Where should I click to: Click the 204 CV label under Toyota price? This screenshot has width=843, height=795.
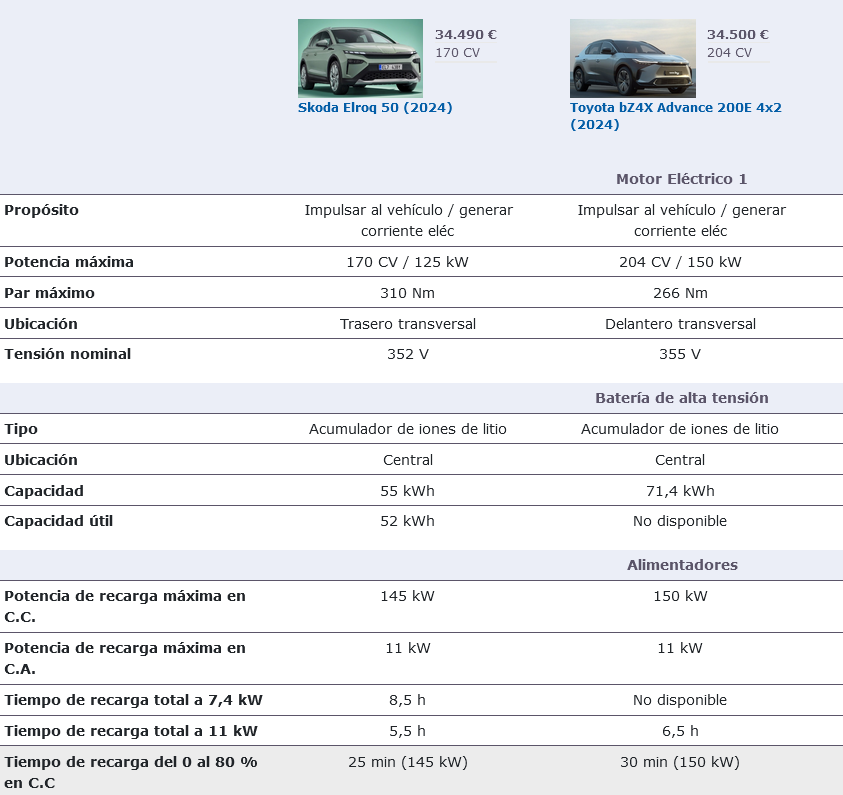[x=730, y=53]
